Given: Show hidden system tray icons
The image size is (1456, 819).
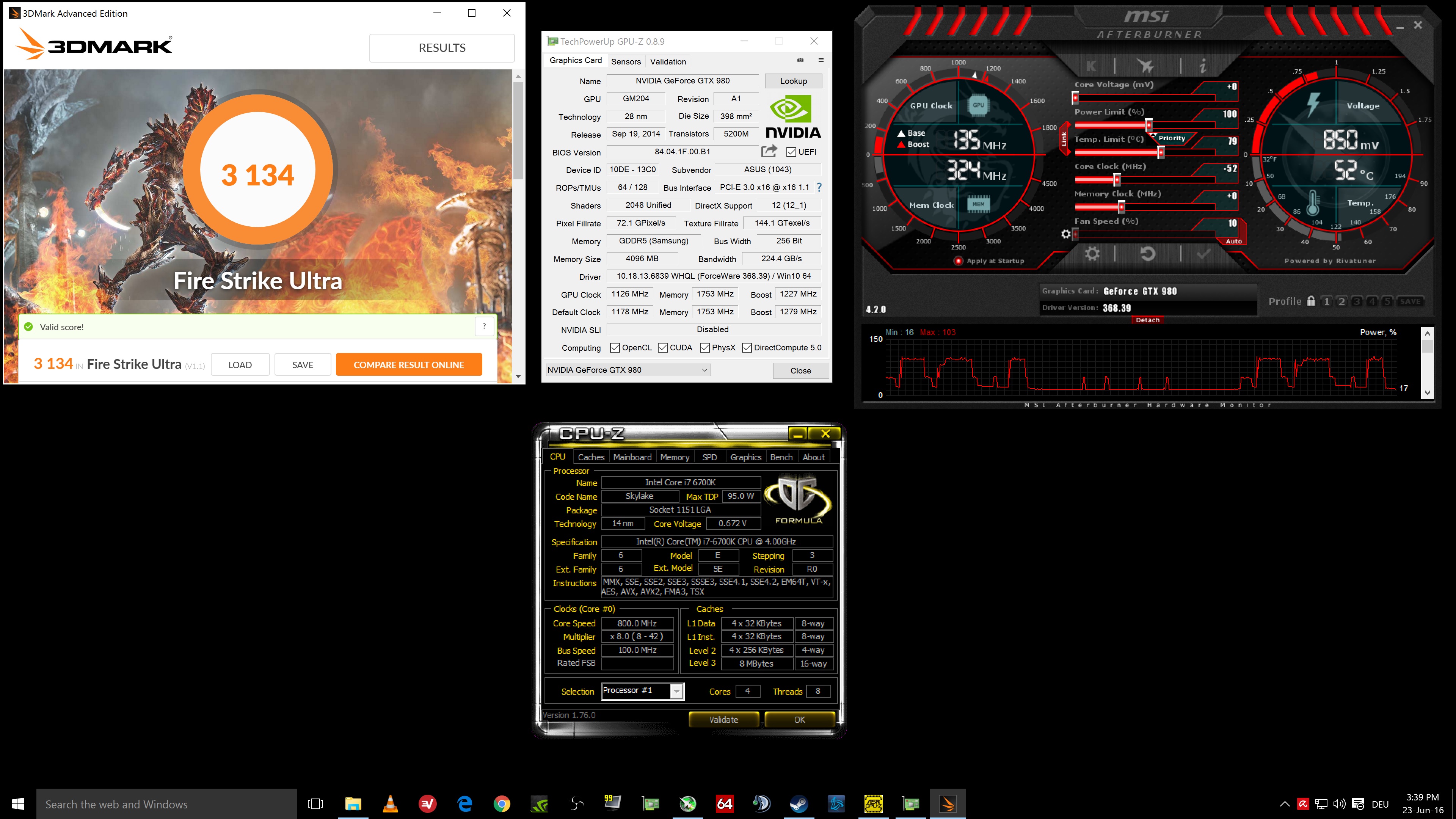Looking at the screenshot, I should 1284,804.
